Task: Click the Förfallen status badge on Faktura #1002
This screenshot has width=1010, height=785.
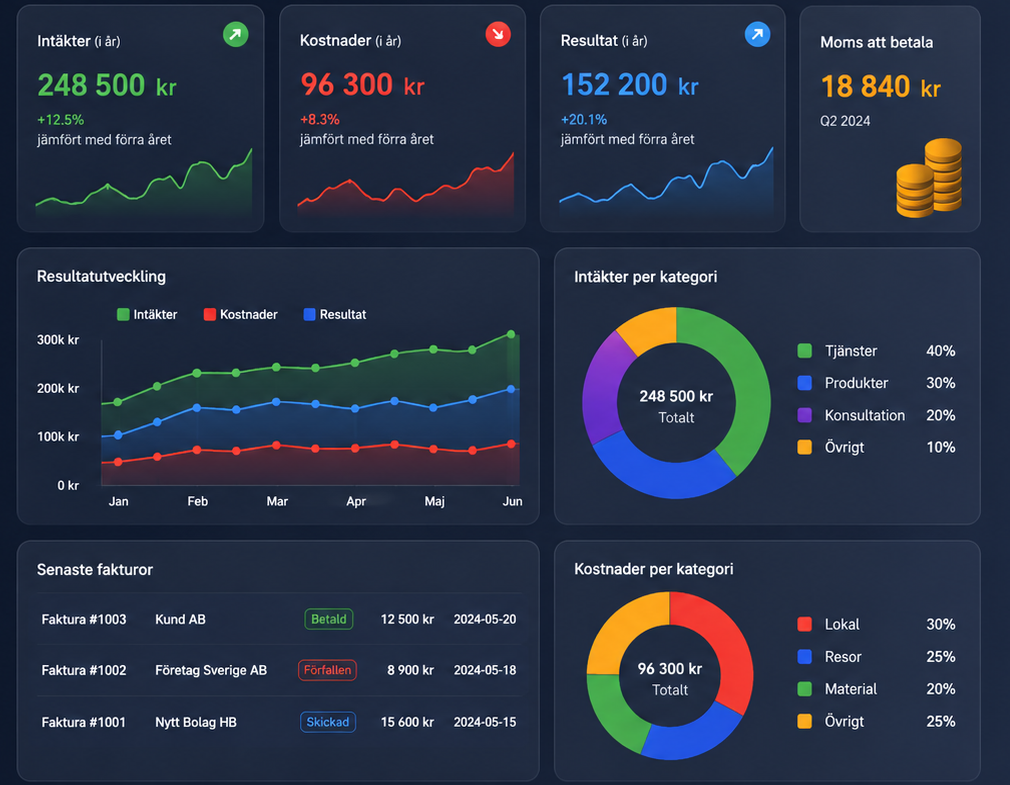Action: pyautogui.click(x=327, y=670)
